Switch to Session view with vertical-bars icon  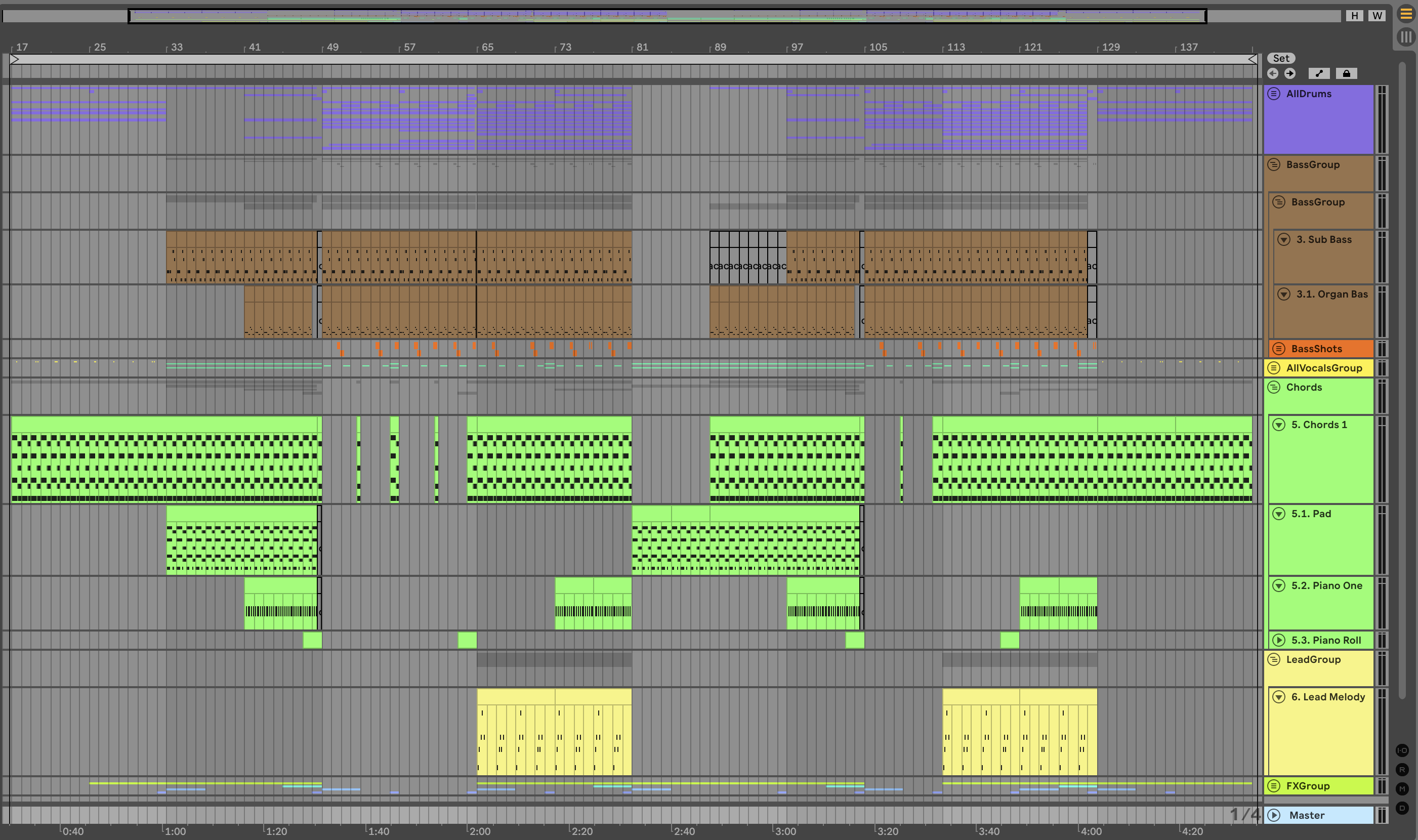[1406, 37]
